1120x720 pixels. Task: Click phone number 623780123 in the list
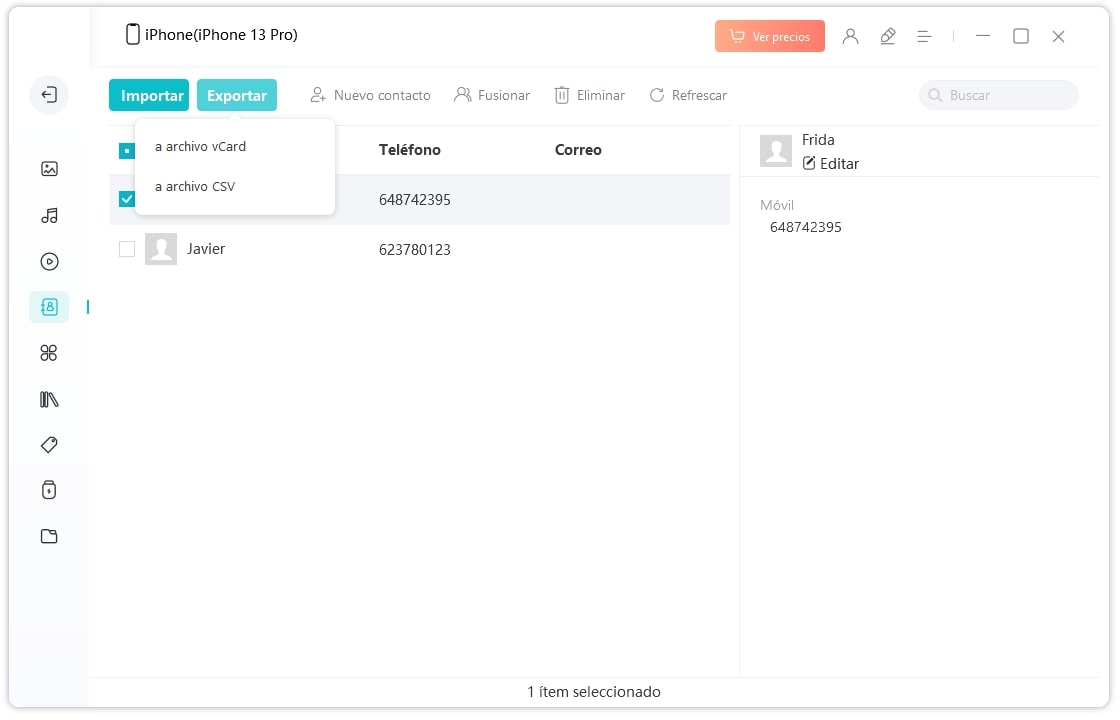(x=416, y=251)
